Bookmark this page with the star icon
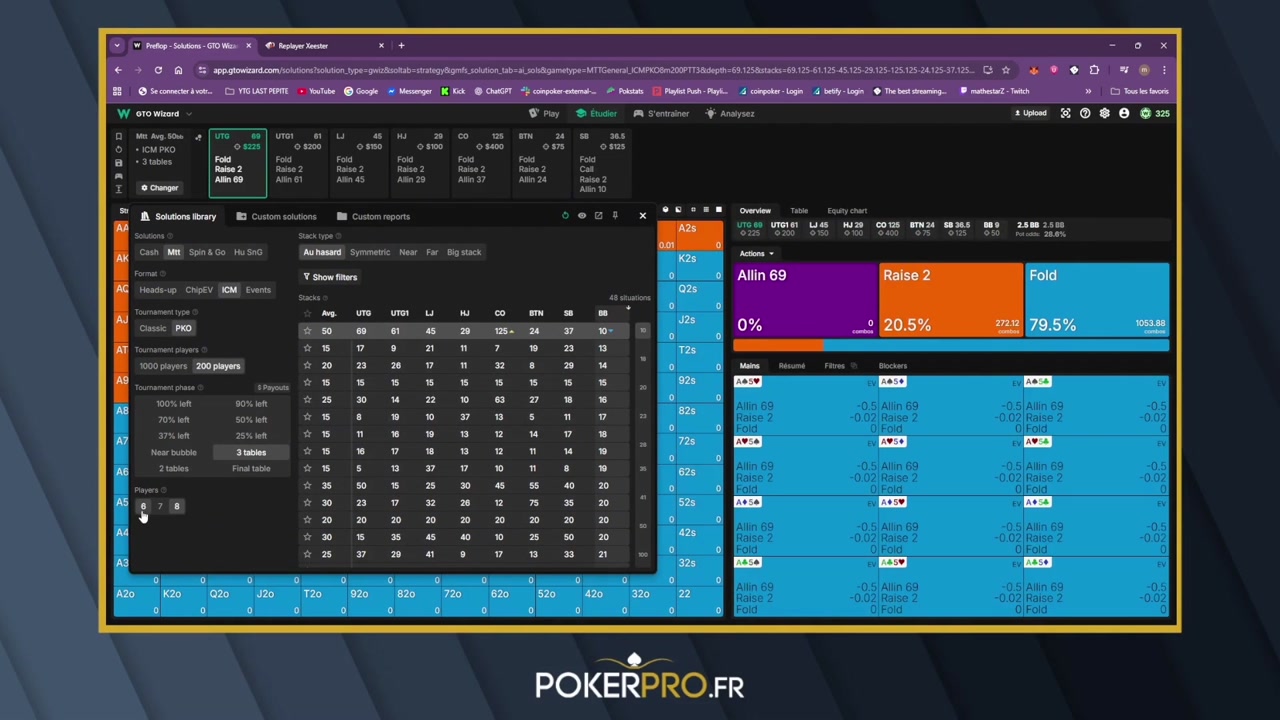This screenshot has height=720, width=1280. point(1006,70)
